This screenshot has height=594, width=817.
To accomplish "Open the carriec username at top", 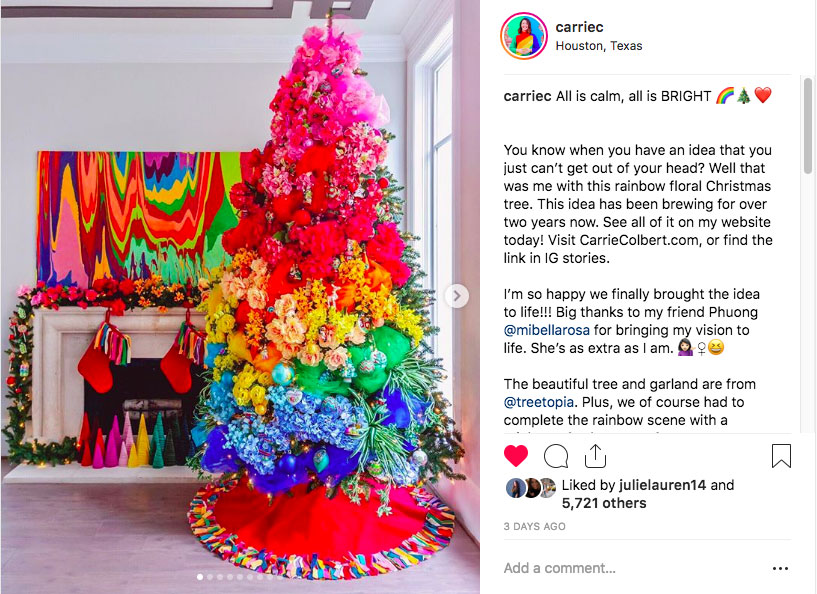I will tap(579, 27).
